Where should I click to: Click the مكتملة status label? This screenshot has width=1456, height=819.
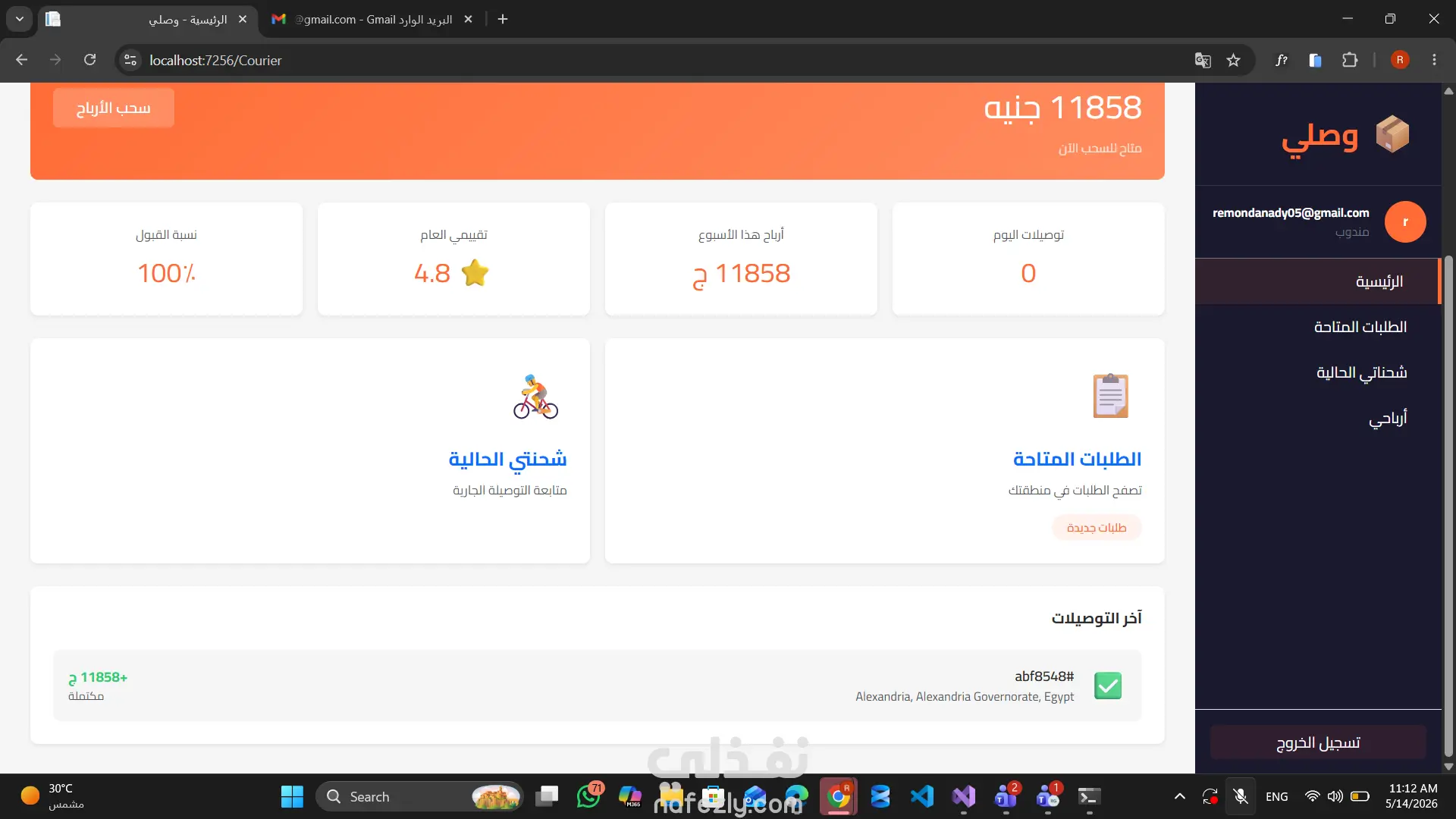tap(86, 696)
